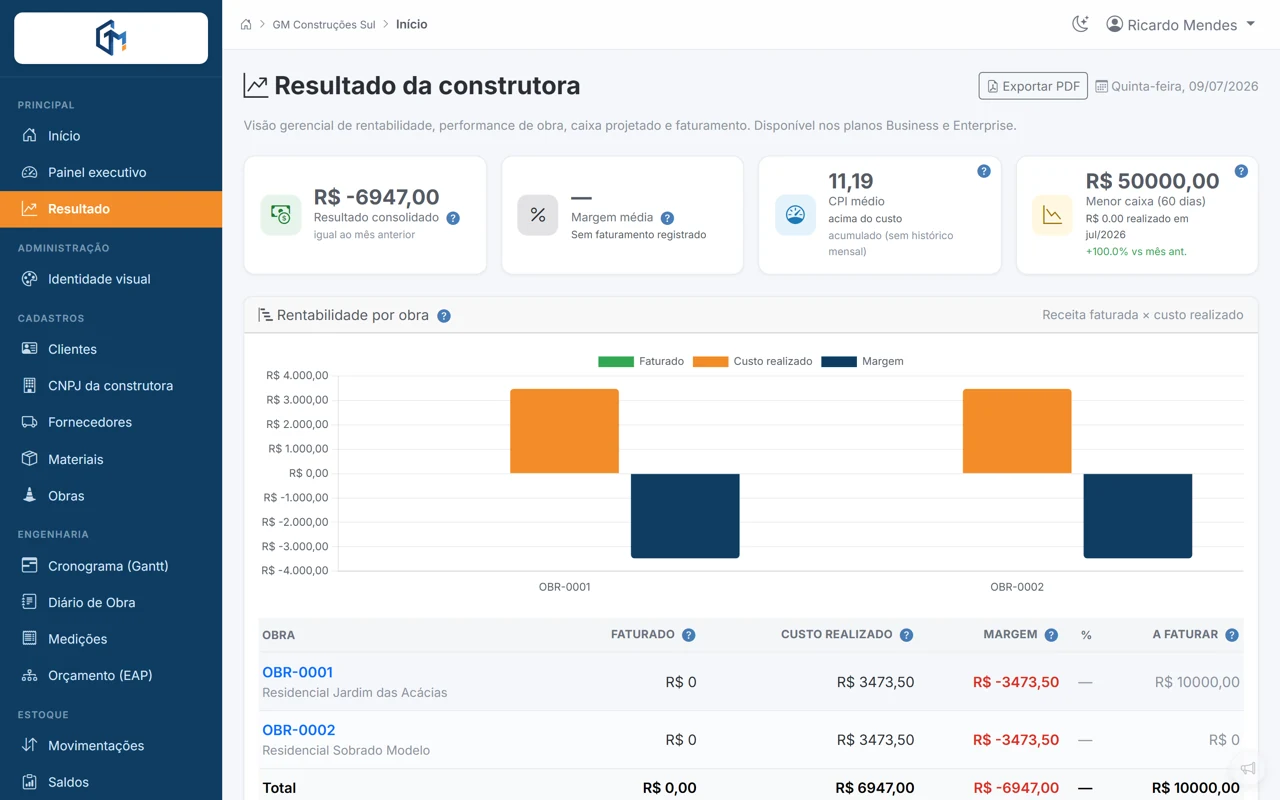Click the Obras cone icon
The image size is (1280, 800).
[x=29, y=495]
